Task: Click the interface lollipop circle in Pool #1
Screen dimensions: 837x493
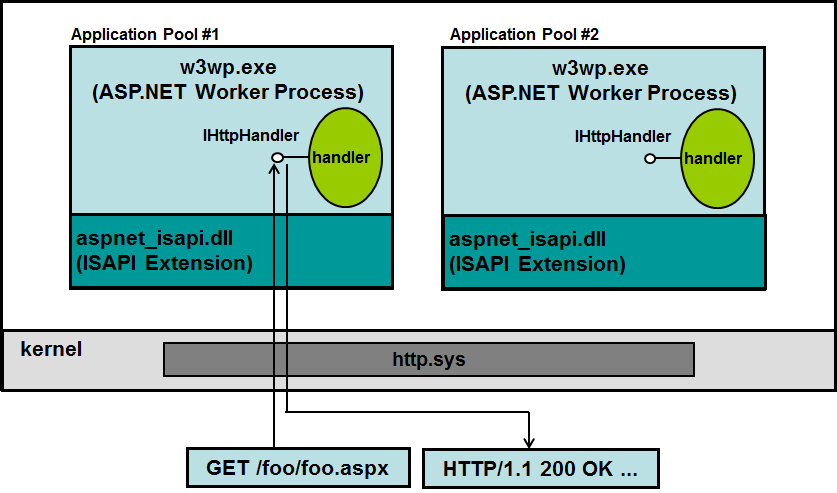Action: click(x=278, y=157)
